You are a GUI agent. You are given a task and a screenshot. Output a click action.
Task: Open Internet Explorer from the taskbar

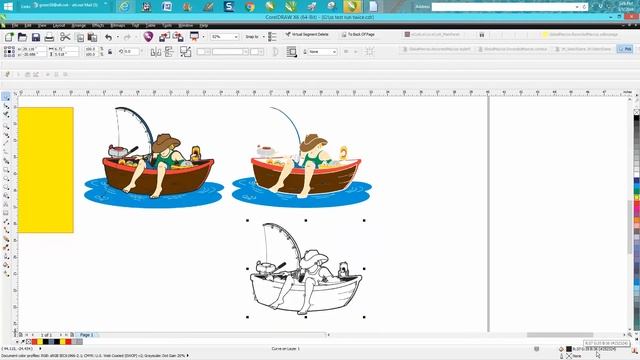pyautogui.click(x=124, y=6)
